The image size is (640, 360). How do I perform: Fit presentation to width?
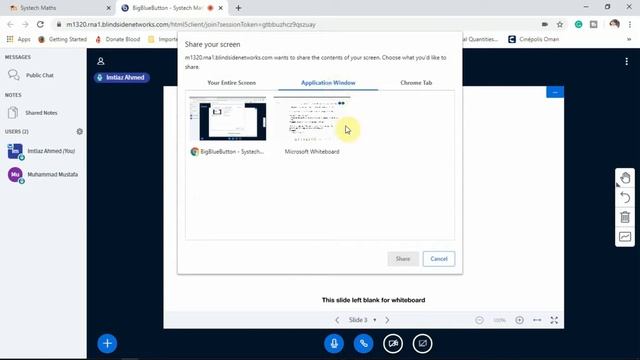pos(537,320)
